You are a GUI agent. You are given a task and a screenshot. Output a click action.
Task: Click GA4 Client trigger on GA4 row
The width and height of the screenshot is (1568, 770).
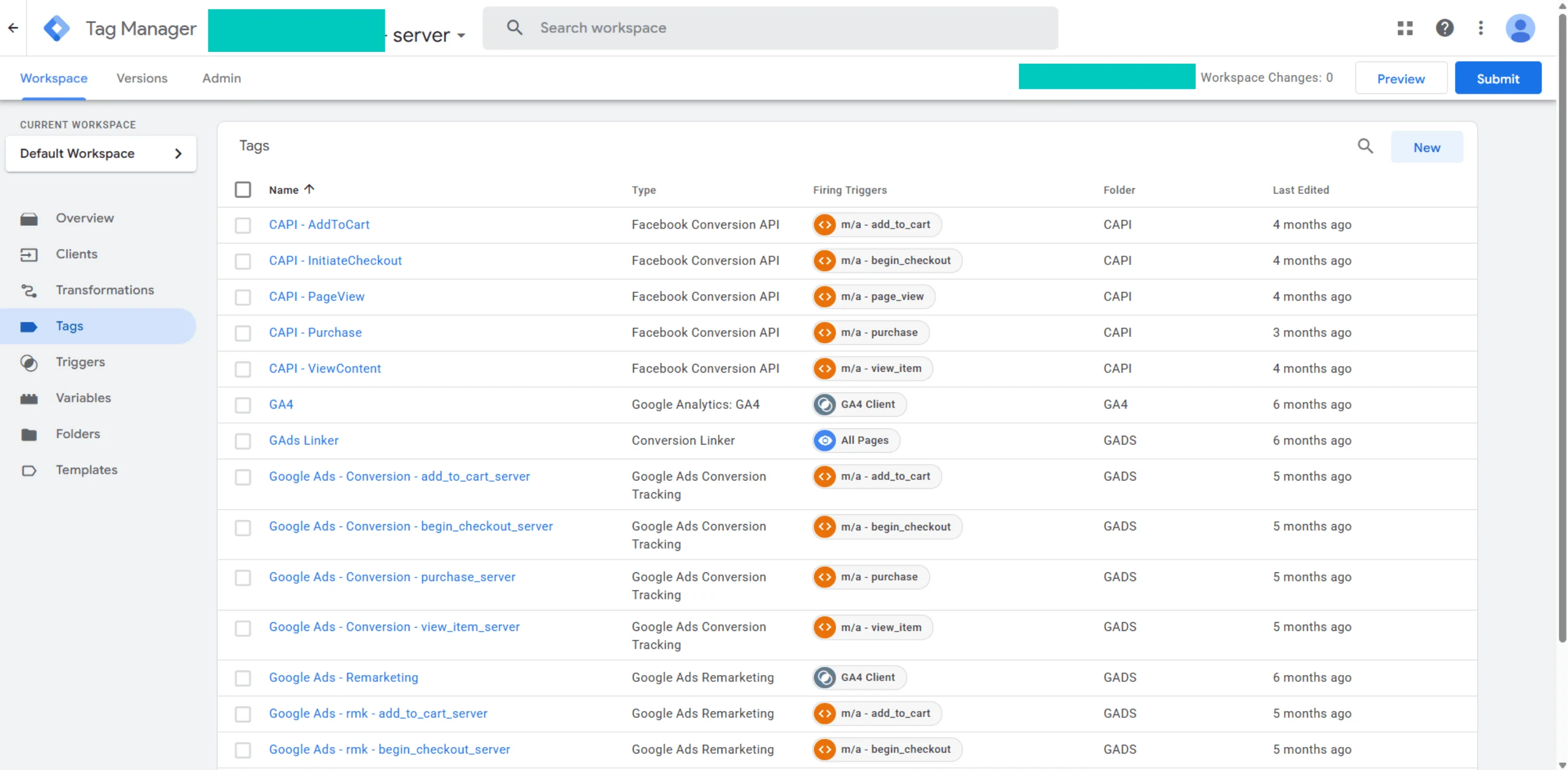pyautogui.click(x=859, y=405)
